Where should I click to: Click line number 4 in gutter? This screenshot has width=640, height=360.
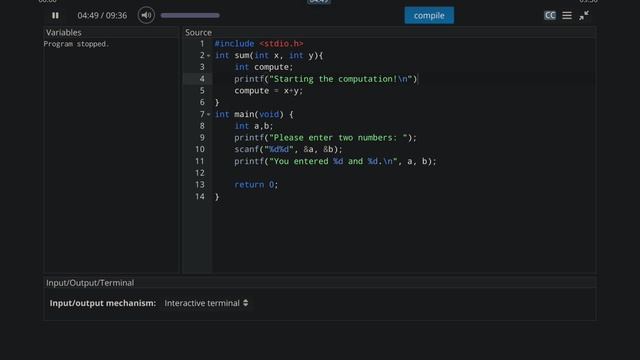click(202, 79)
